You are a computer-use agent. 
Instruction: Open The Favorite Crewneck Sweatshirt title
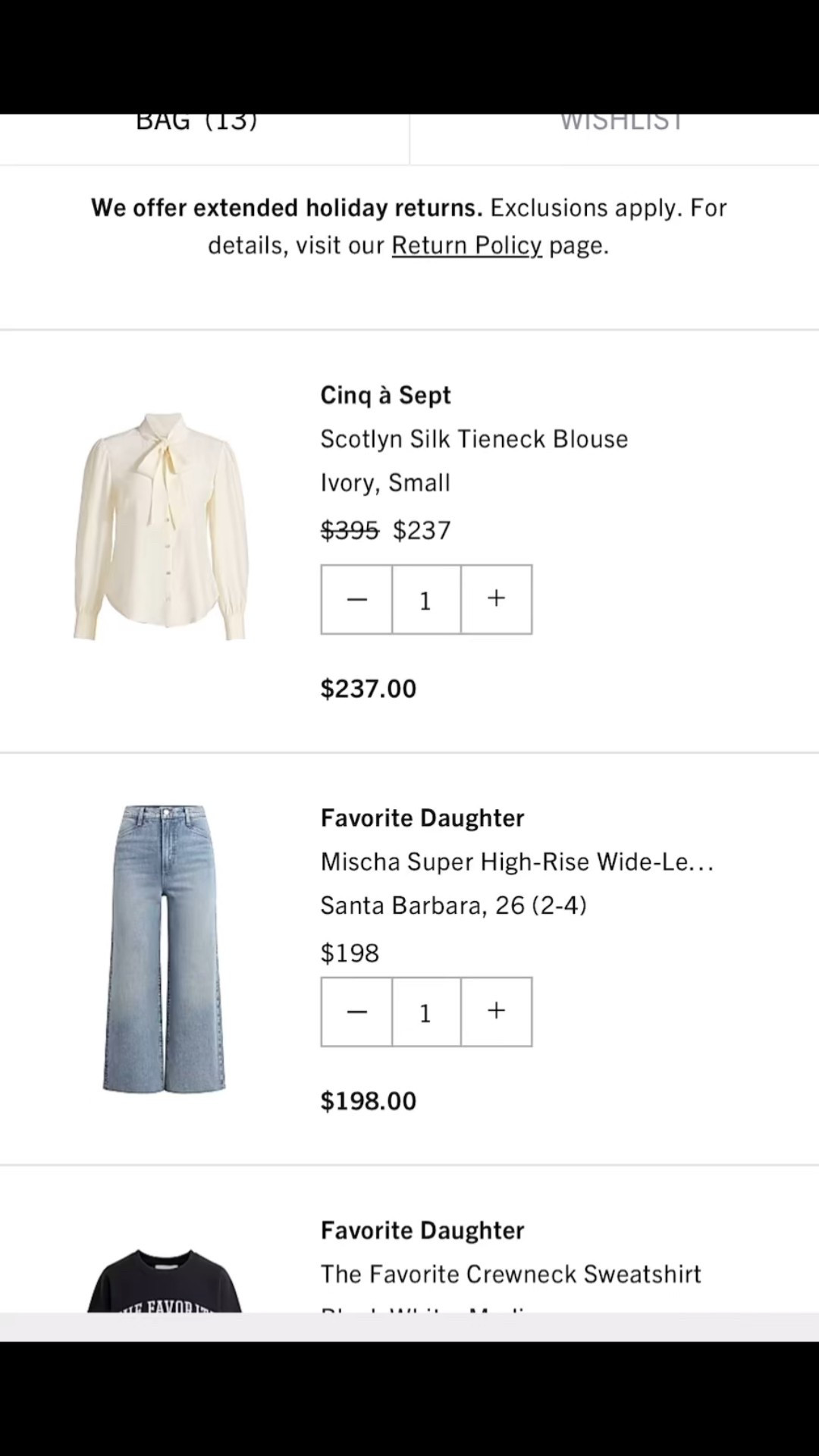tap(510, 1274)
